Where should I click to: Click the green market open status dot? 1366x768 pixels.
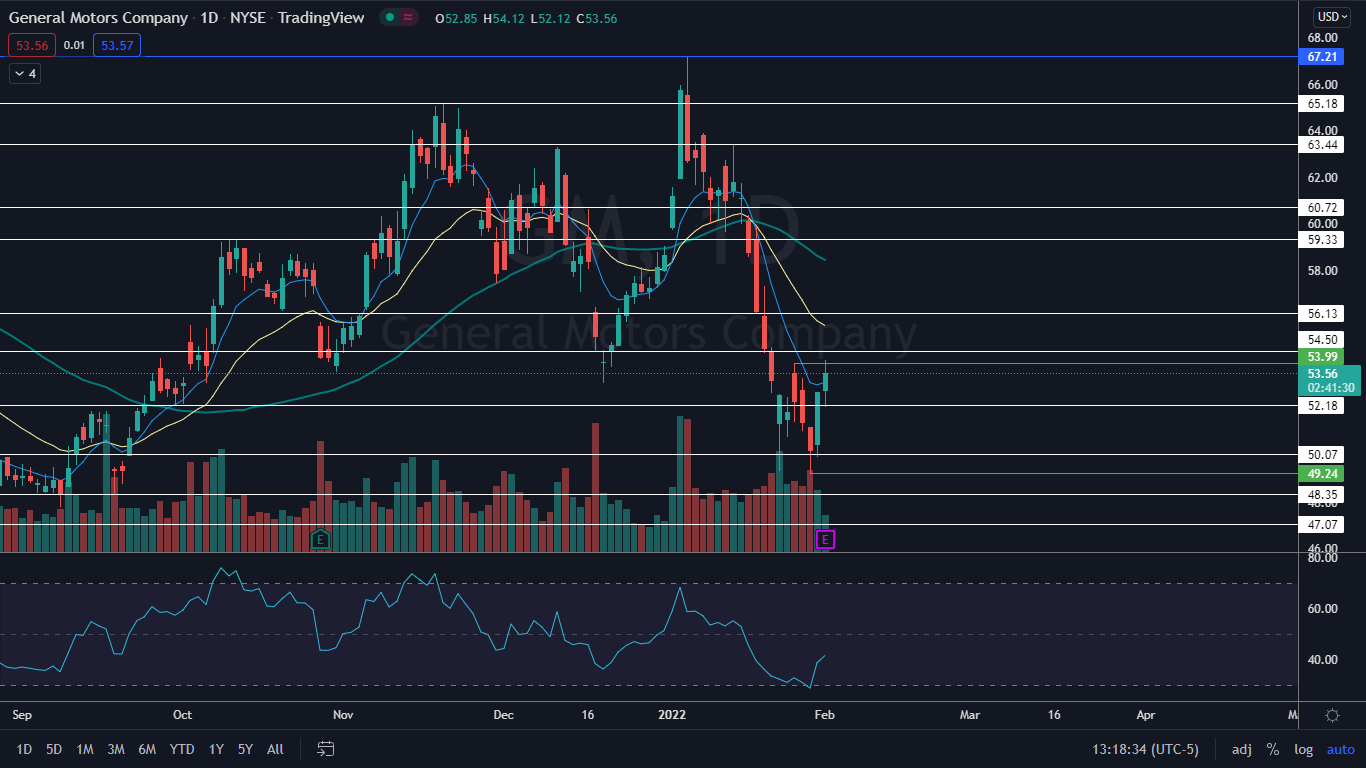pos(390,17)
